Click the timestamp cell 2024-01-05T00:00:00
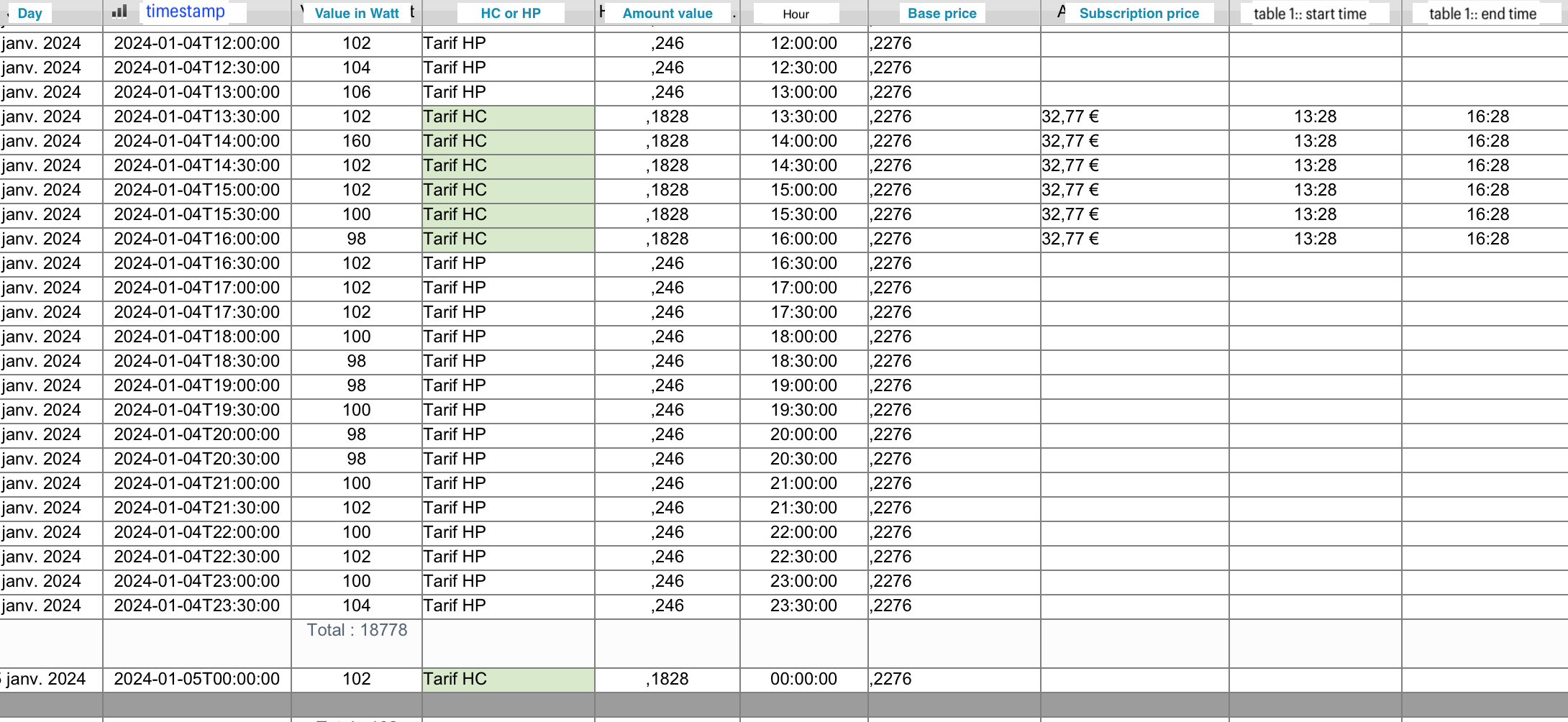The image size is (1568, 722). [x=197, y=679]
